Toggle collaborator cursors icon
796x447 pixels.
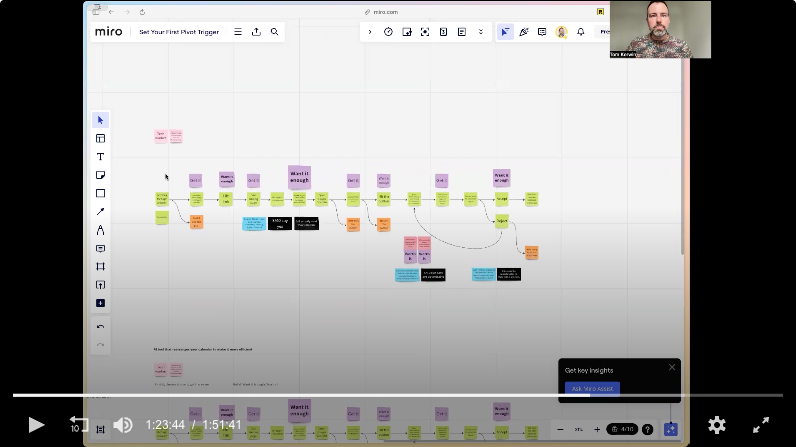[x=505, y=32]
